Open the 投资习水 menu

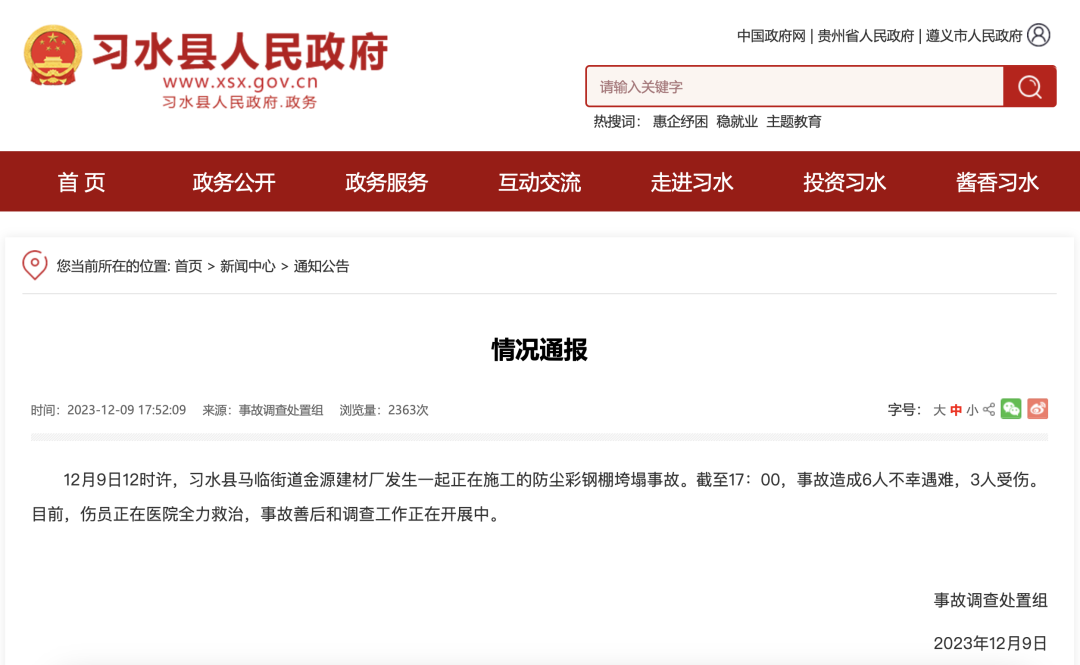coord(843,182)
